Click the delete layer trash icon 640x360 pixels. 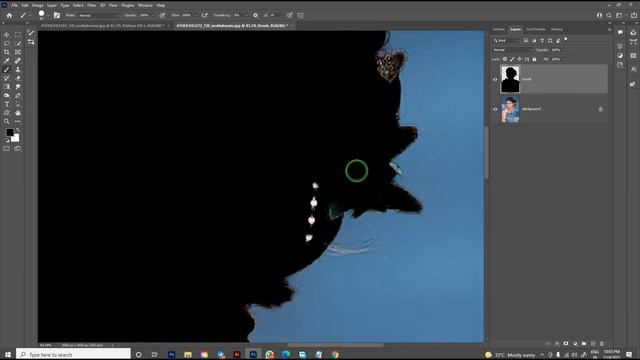(602, 344)
